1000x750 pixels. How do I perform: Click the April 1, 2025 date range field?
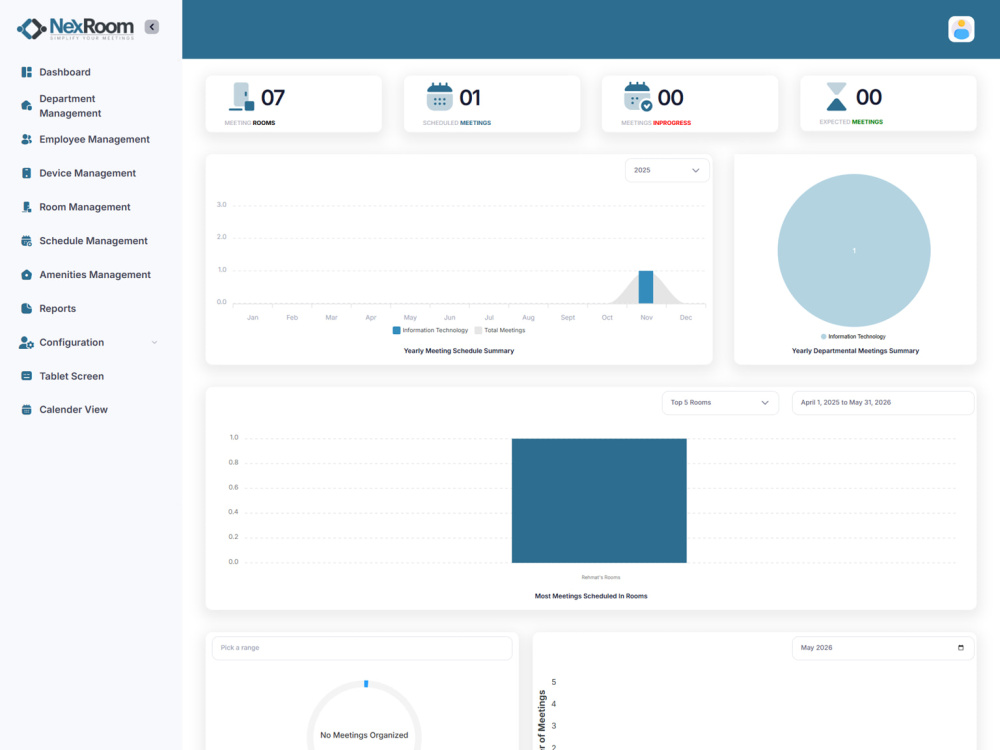click(883, 402)
